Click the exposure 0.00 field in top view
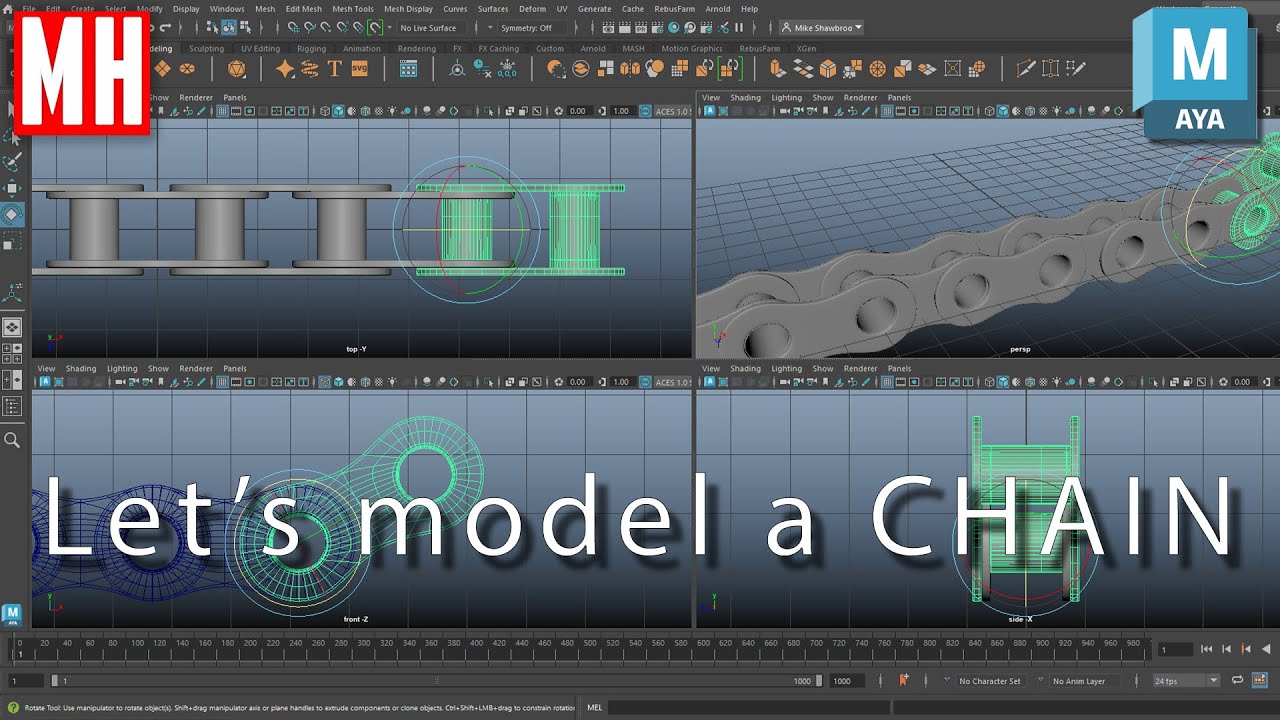Viewport: 1280px width, 720px height. point(578,111)
